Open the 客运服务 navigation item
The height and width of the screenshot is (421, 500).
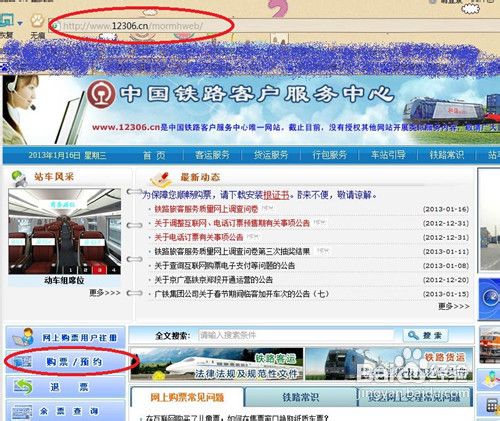pos(212,155)
